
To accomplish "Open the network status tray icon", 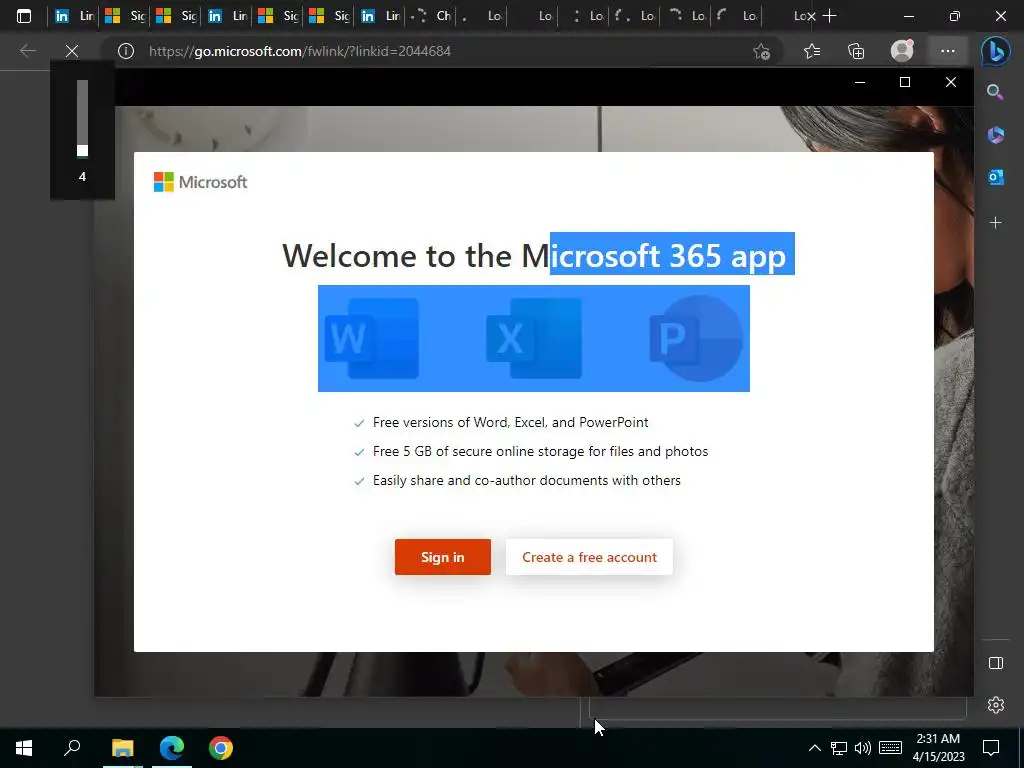I will (839, 748).
